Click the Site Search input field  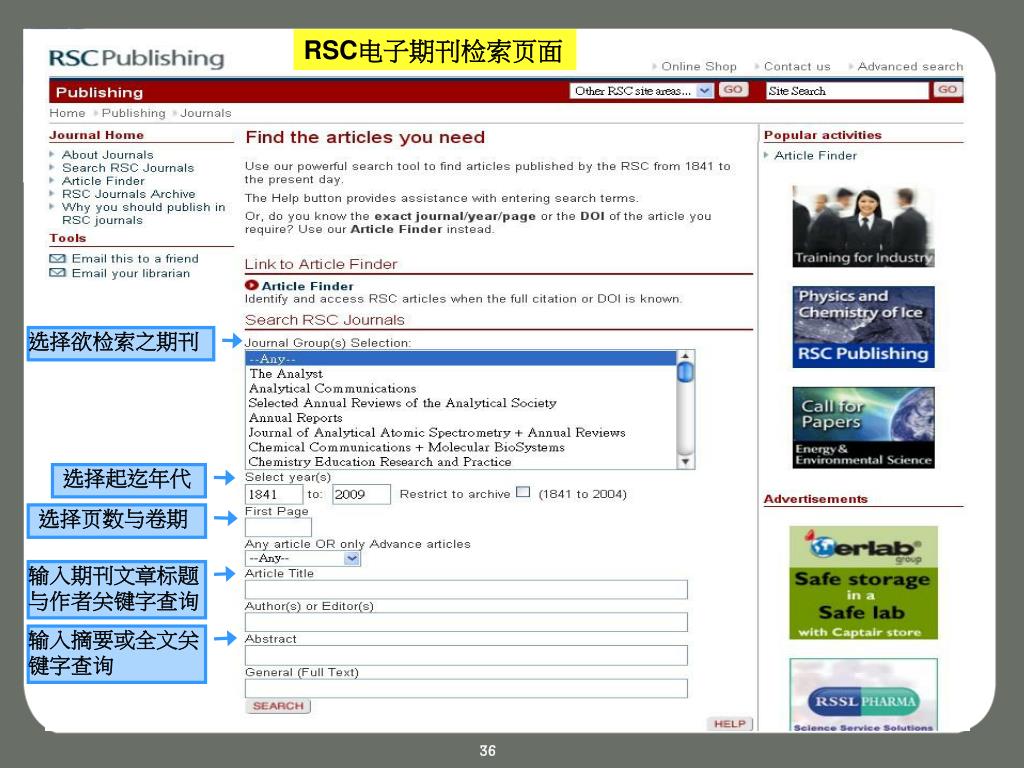pos(847,91)
